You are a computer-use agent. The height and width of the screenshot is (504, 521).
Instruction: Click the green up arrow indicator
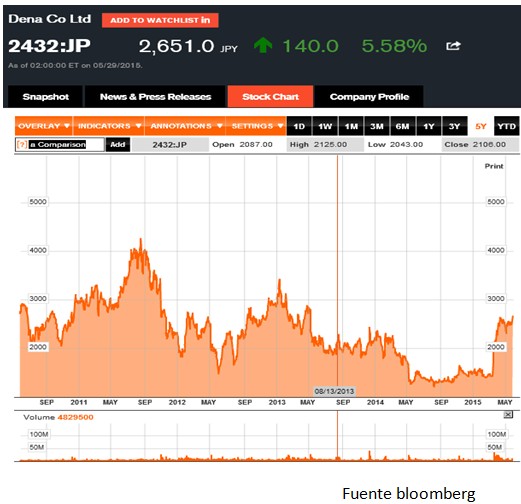pyautogui.click(x=263, y=45)
